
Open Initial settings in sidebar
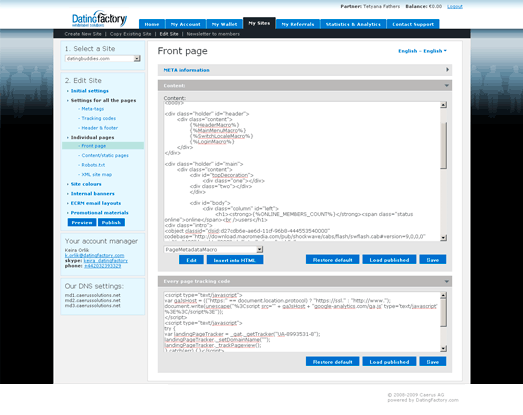click(x=89, y=91)
